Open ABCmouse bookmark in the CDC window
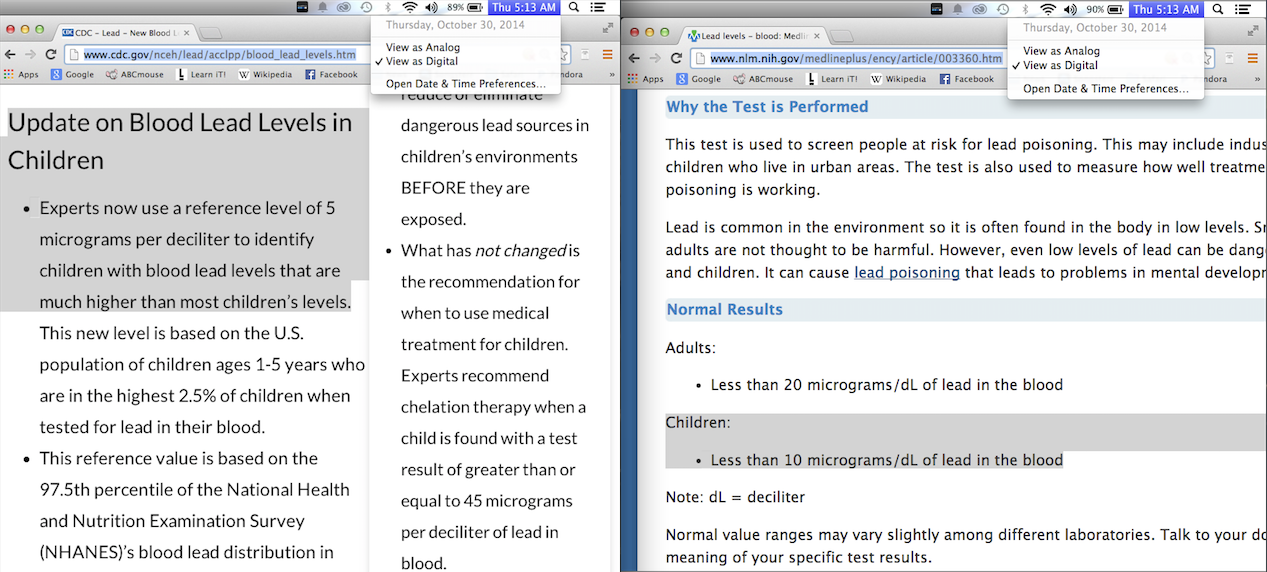 coord(135,74)
